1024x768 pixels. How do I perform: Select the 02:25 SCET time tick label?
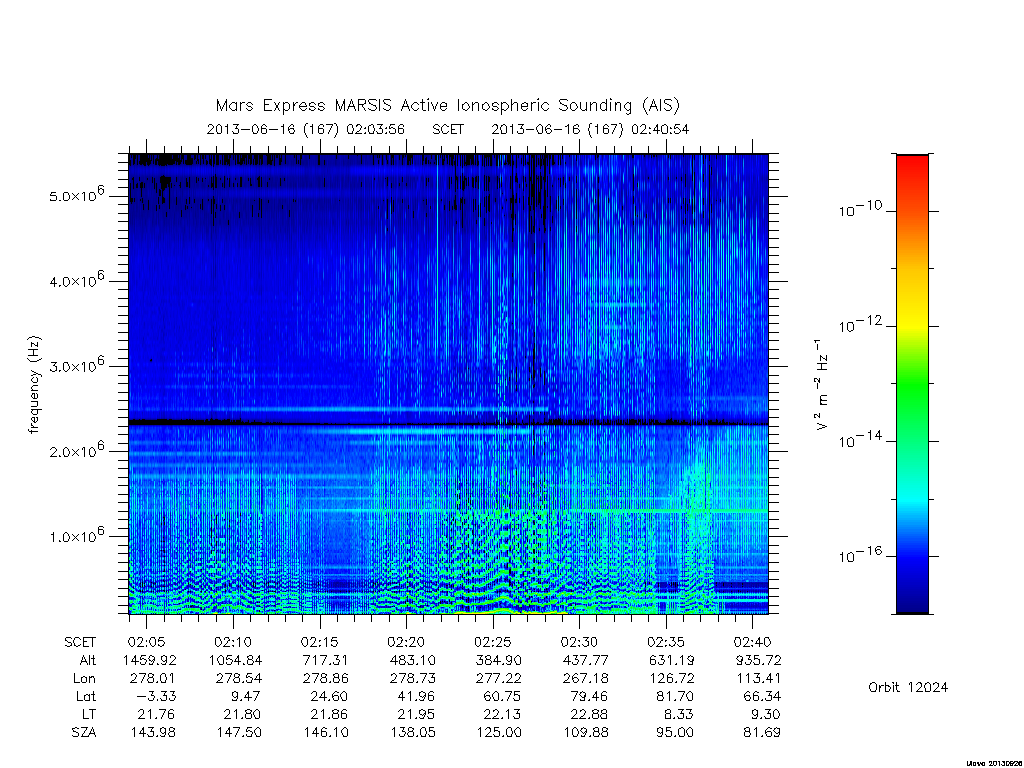pos(492,642)
